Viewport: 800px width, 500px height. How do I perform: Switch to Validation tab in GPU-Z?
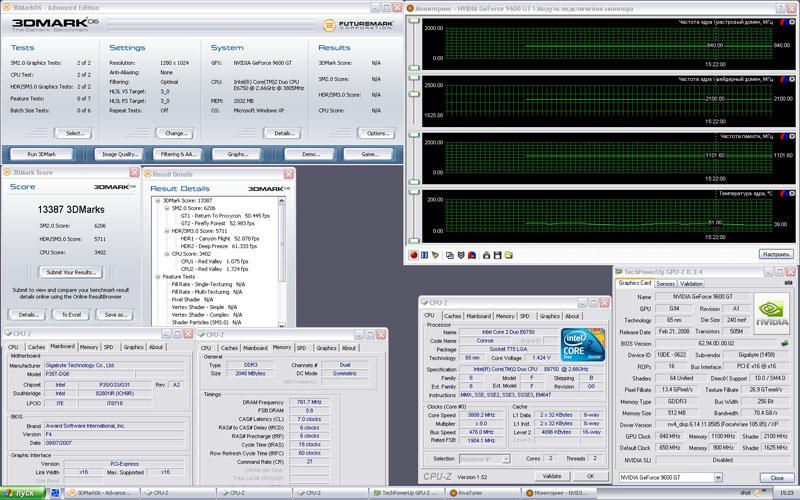tap(691, 284)
